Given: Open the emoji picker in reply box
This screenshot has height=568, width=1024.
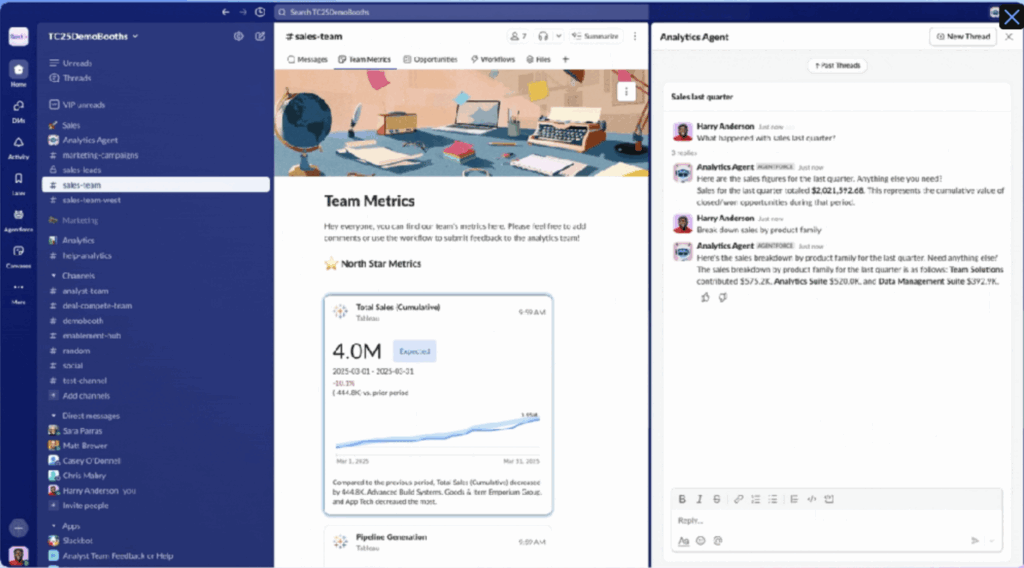Looking at the screenshot, I should point(701,540).
